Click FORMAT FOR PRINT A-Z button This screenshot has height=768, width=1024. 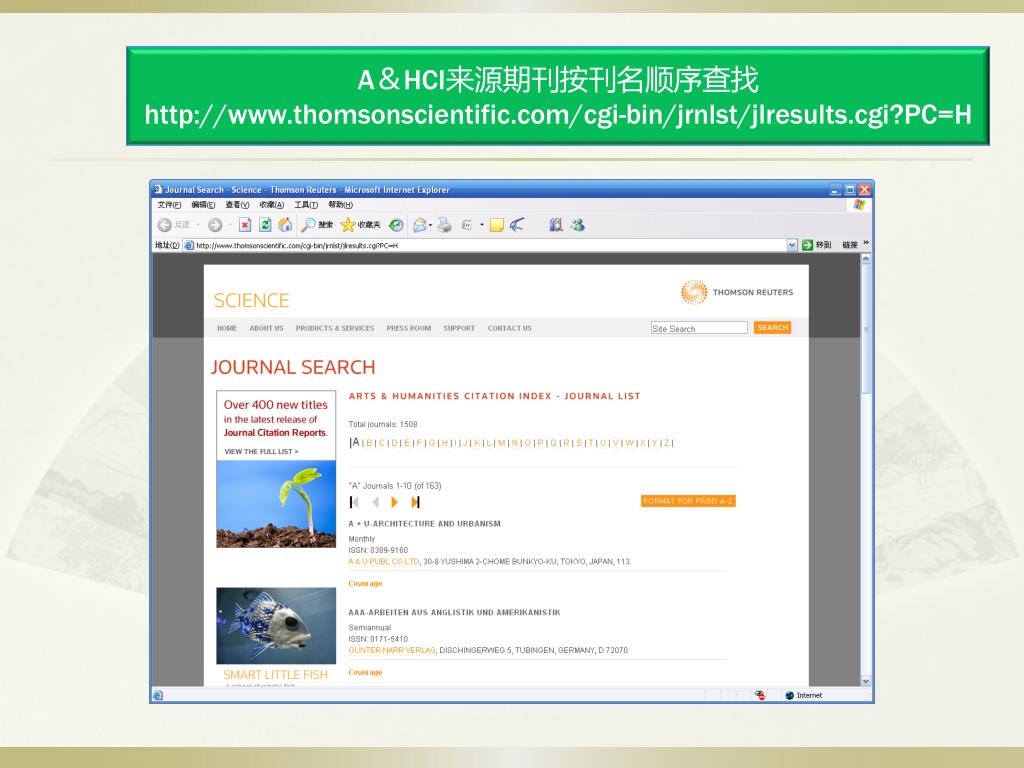688,502
